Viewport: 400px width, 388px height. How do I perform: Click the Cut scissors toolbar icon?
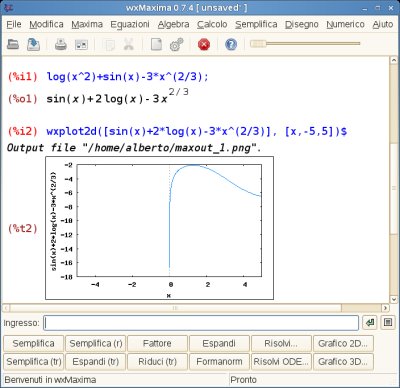point(129,44)
